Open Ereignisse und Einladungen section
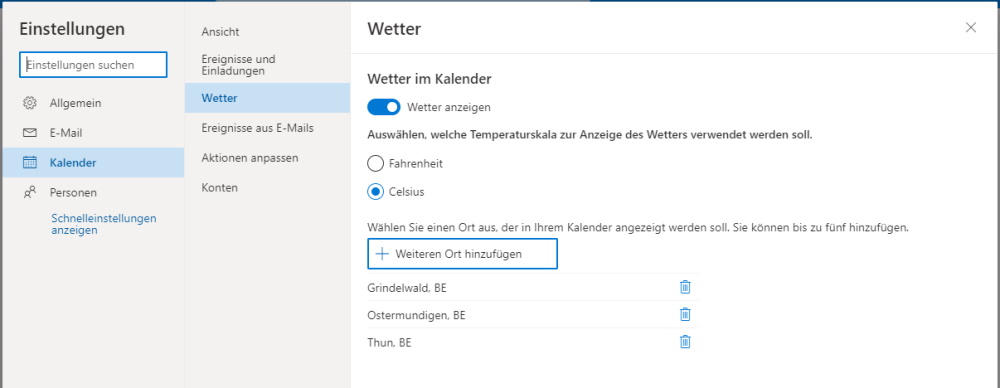 pos(239,65)
